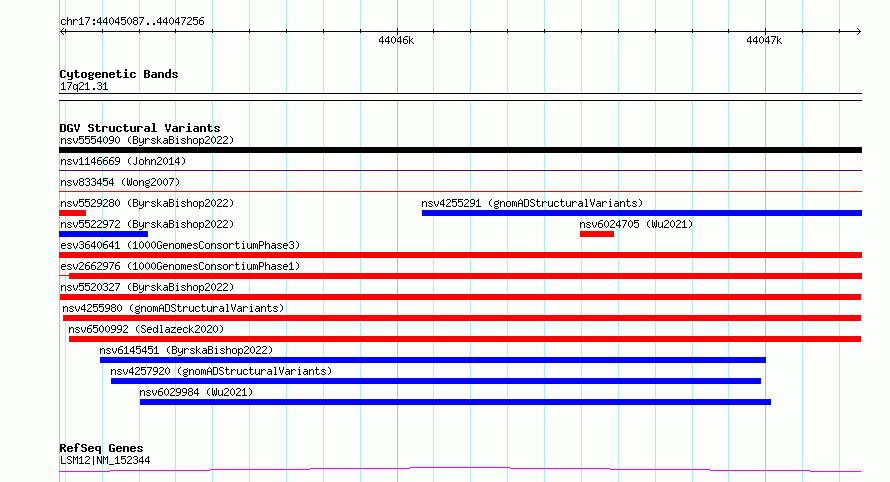
Task: Click the small red nsv6024705 bar
Action: point(597,234)
